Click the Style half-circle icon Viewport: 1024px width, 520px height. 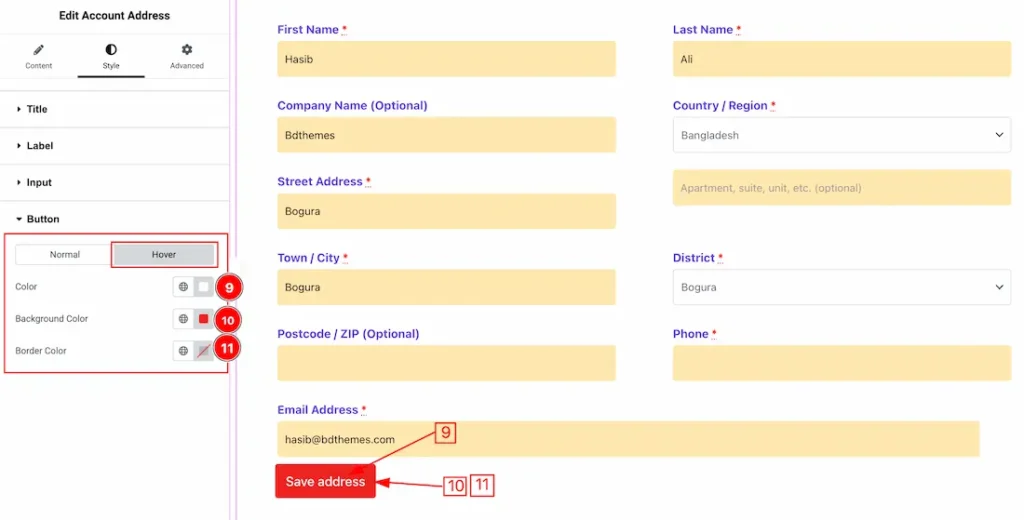[x=111, y=50]
